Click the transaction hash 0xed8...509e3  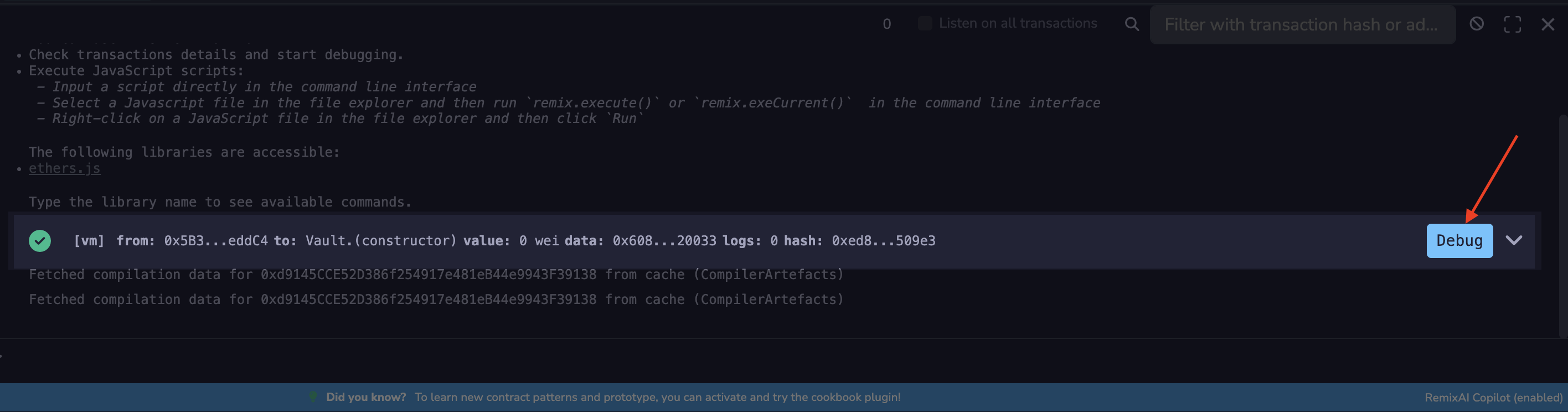(883, 240)
